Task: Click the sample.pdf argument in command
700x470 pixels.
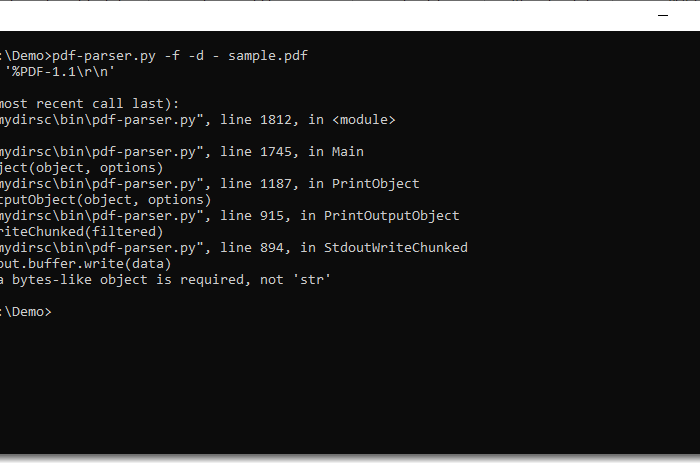Action: [268, 56]
